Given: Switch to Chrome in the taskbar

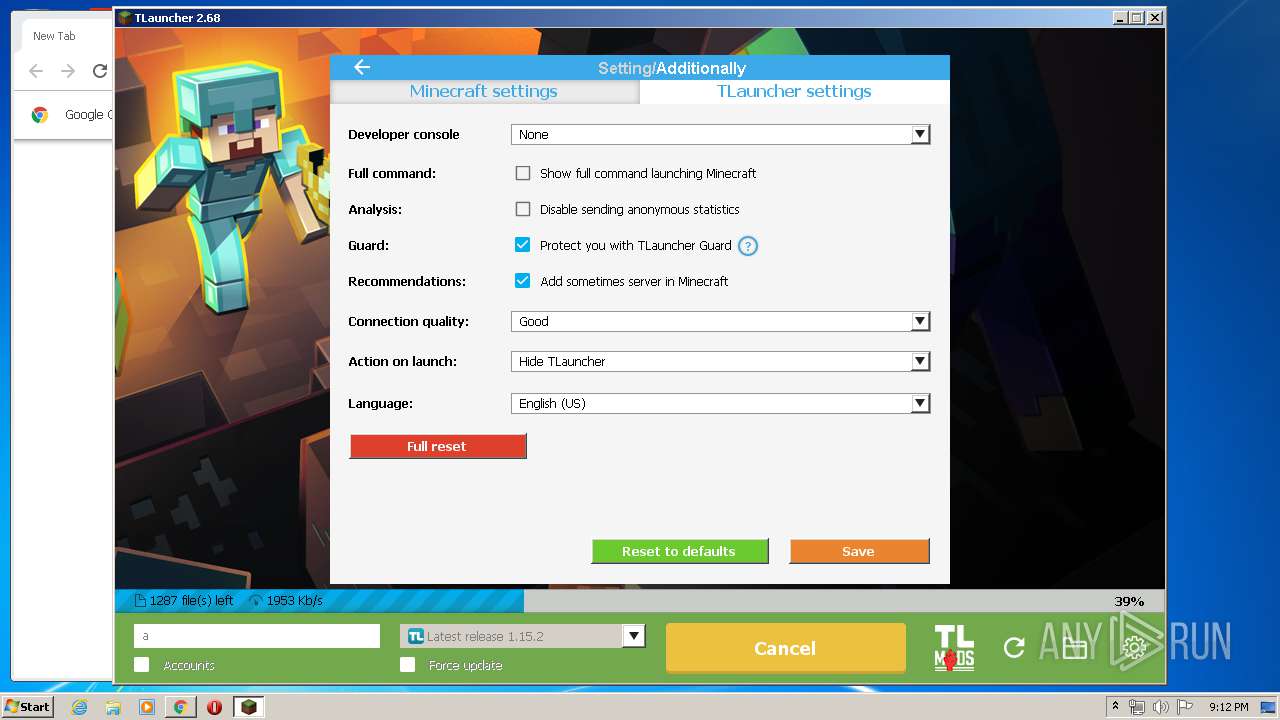Looking at the screenshot, I should point(180,707).
